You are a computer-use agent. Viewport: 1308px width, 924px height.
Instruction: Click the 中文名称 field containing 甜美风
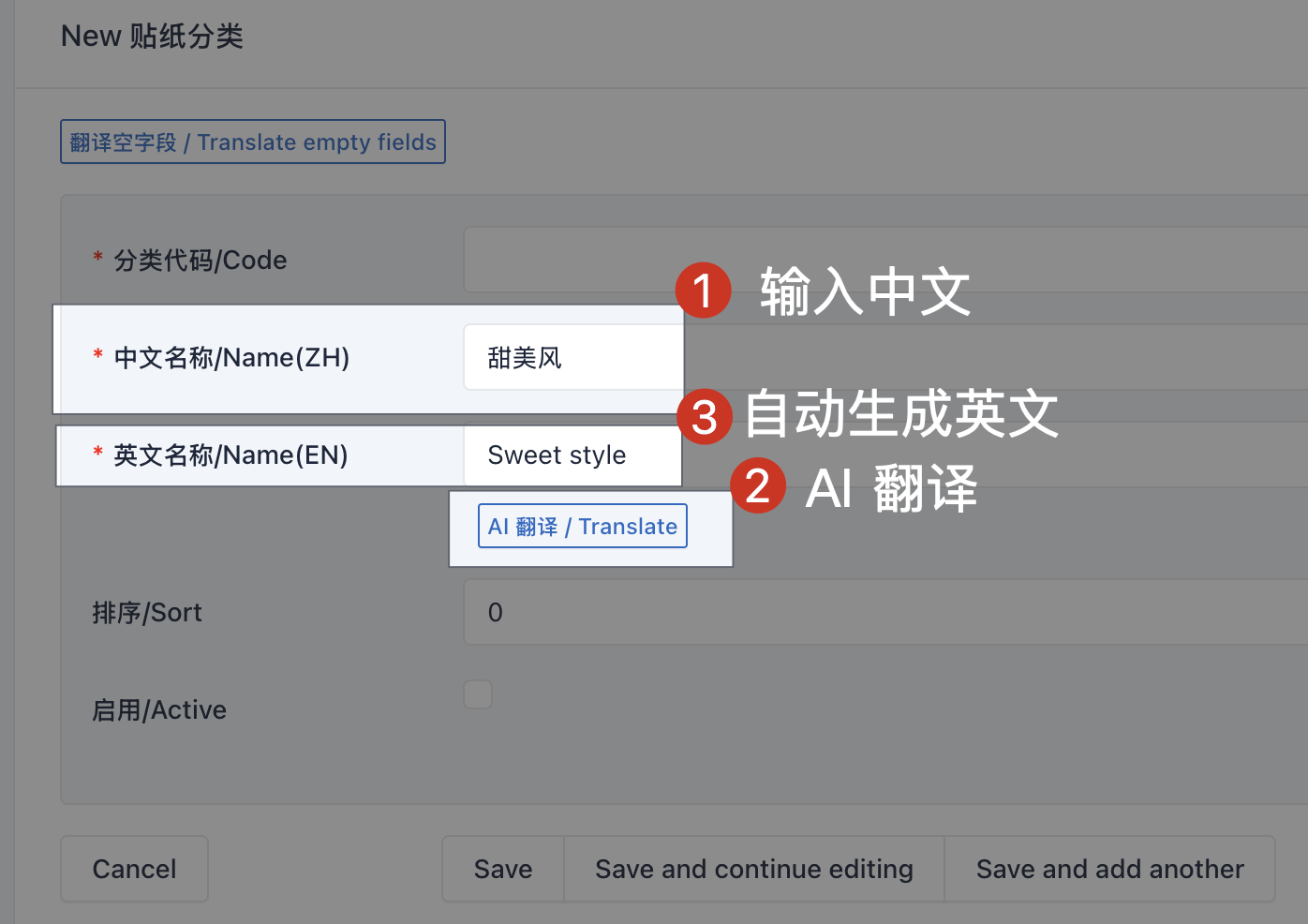[573, 357]
